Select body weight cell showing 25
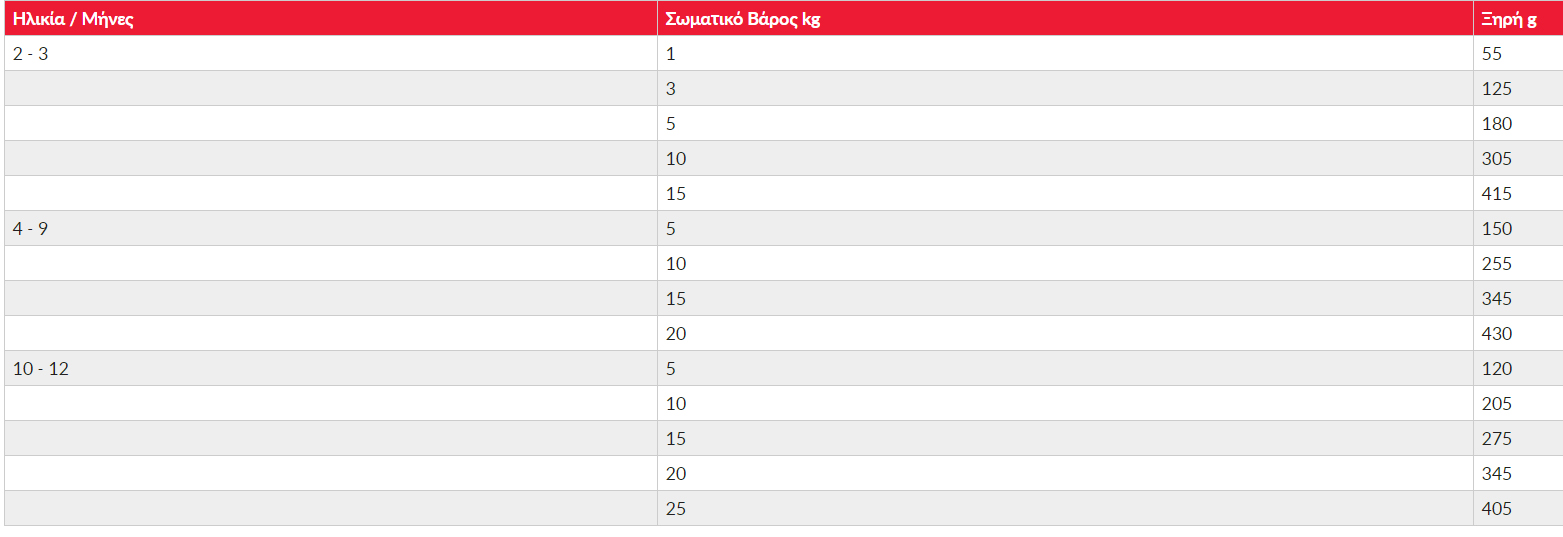1563x537 pixels. 1065,509
